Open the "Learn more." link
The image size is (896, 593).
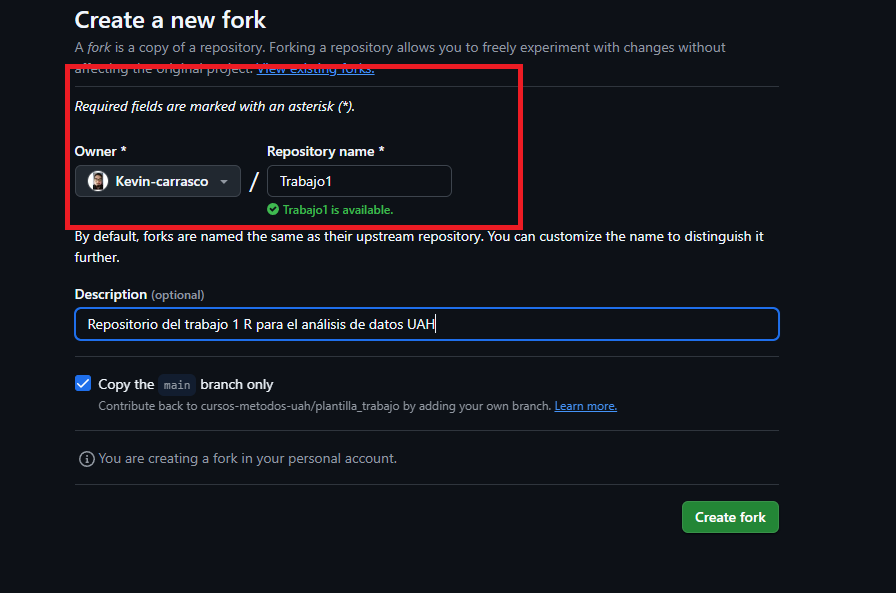tap(586, 406)
